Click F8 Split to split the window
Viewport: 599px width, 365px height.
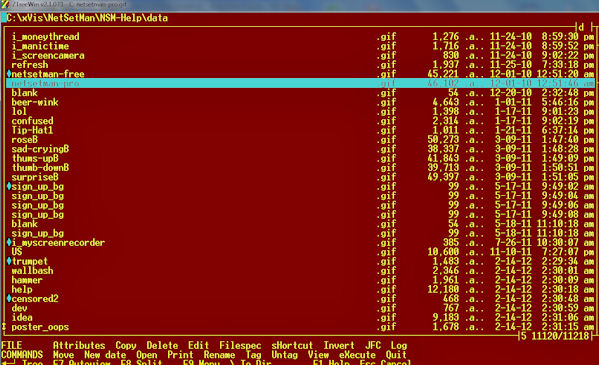click(141, 362)
